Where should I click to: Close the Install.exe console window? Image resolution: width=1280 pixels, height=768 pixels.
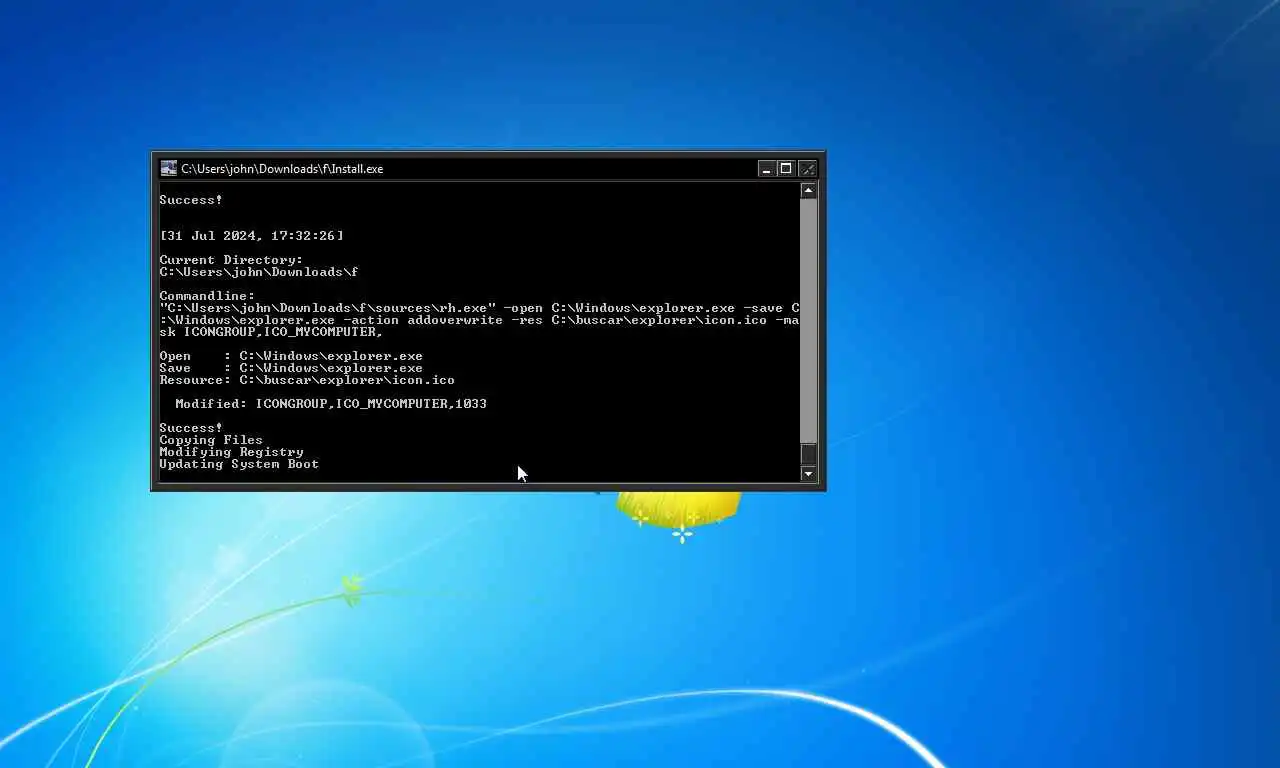tap(807, 169)
